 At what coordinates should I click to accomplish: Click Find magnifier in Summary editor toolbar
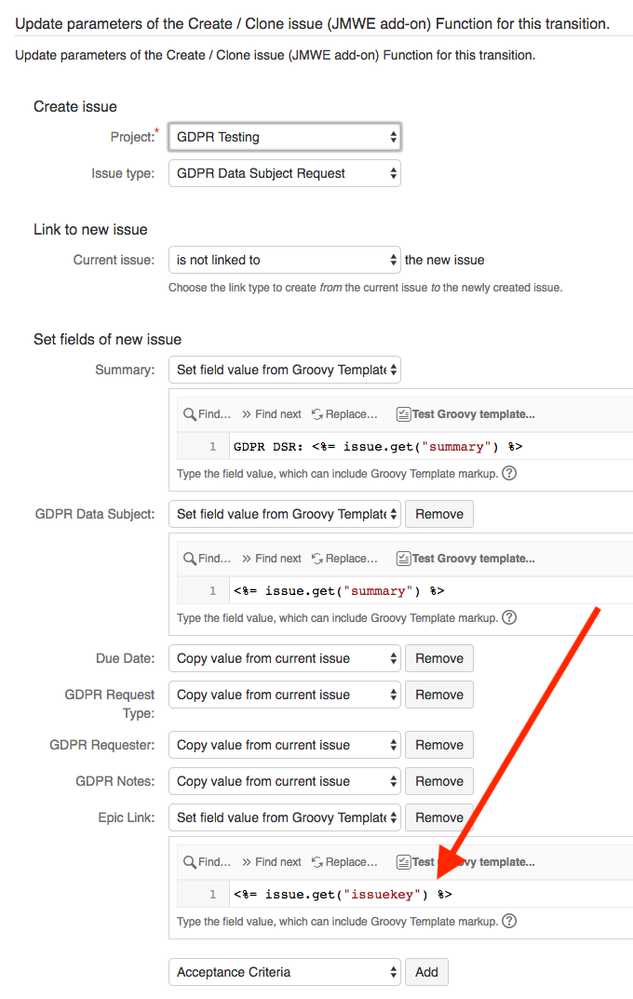coord(207,414)
